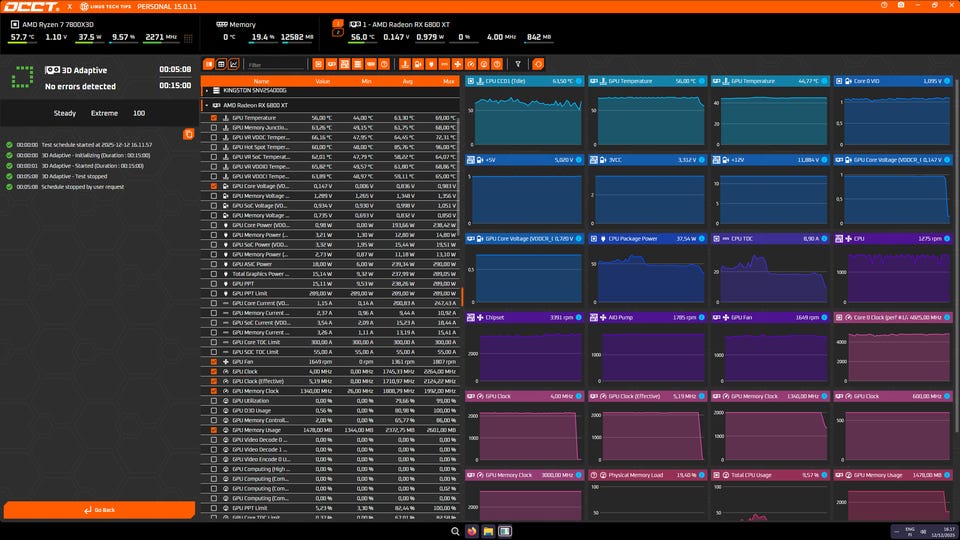Screen dimensions: 960x540
Task: Switch to the graph view icon
Action: point(234,64)
